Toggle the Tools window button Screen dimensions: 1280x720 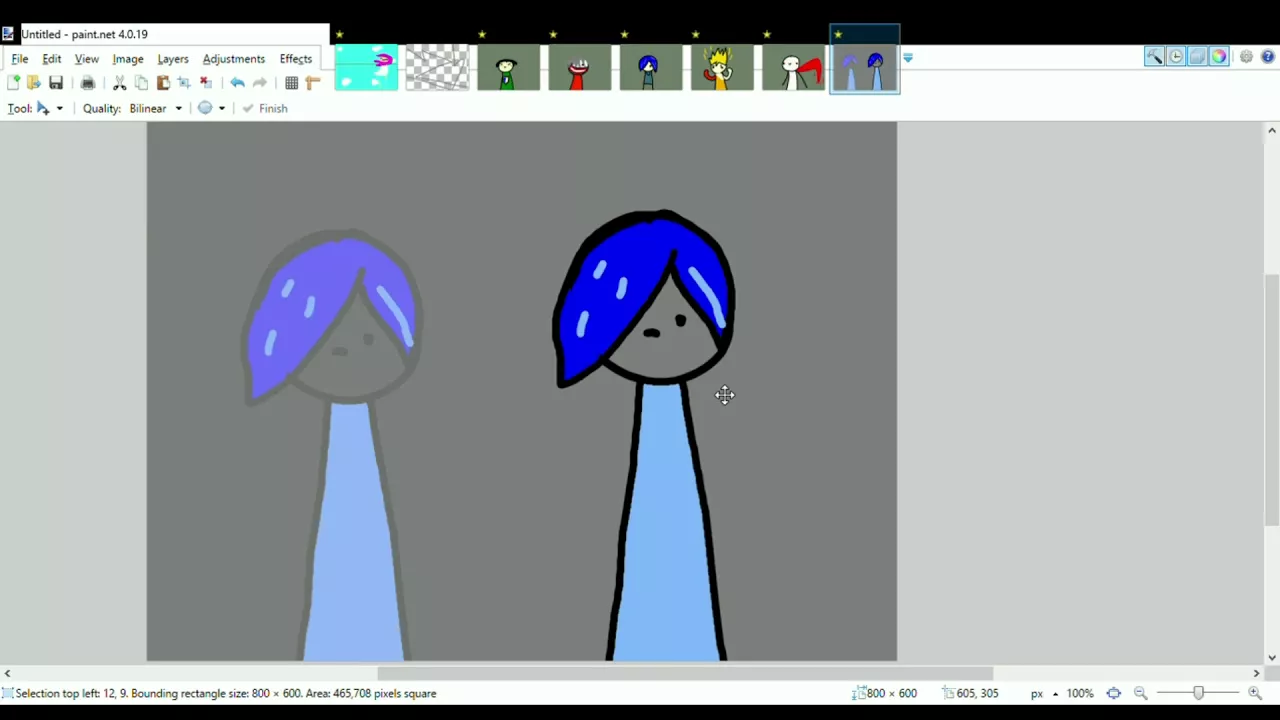(1154, 57)
